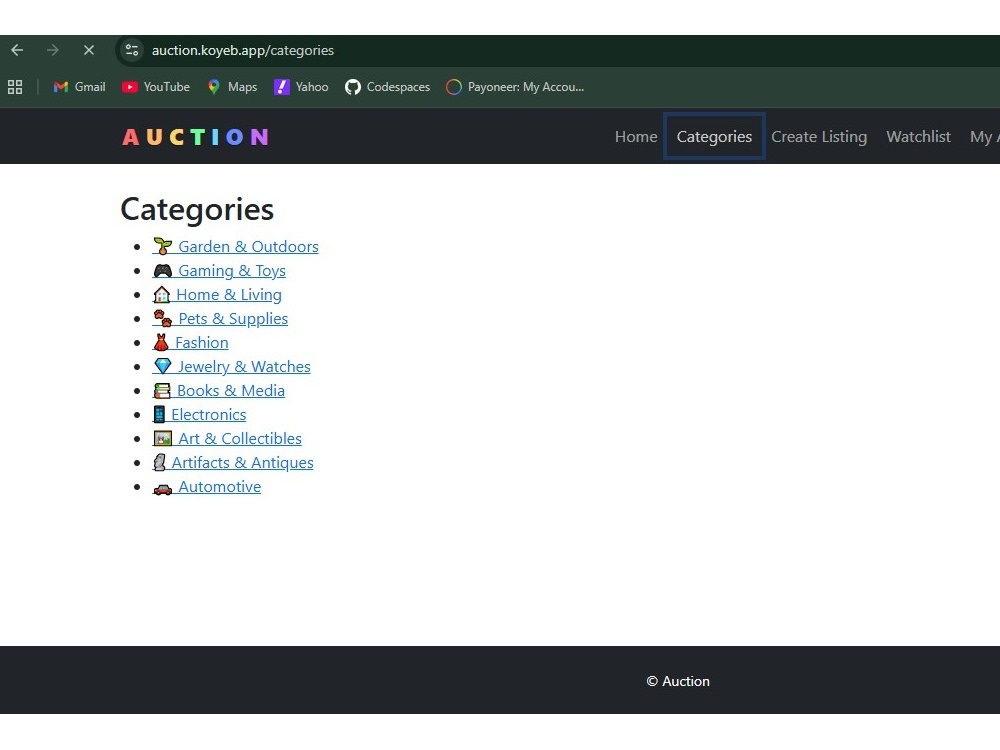Image resolution: width=1000 pixels, height=750 pixels.
Task: Click the Electronics text link
Action: (x=209, y=415)
